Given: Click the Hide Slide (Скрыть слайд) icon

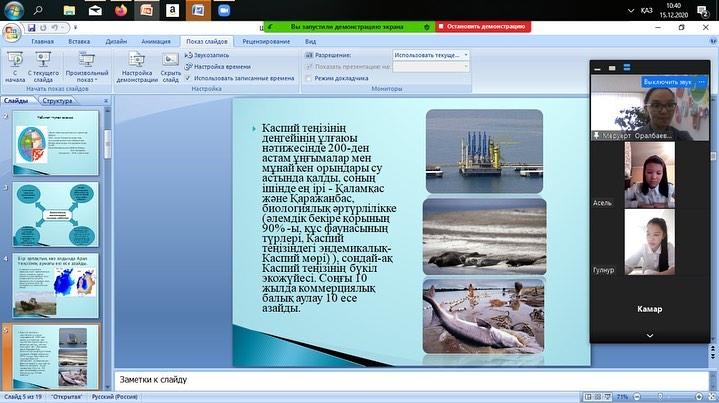Looking at the screenshot, I should pos(171,64).
